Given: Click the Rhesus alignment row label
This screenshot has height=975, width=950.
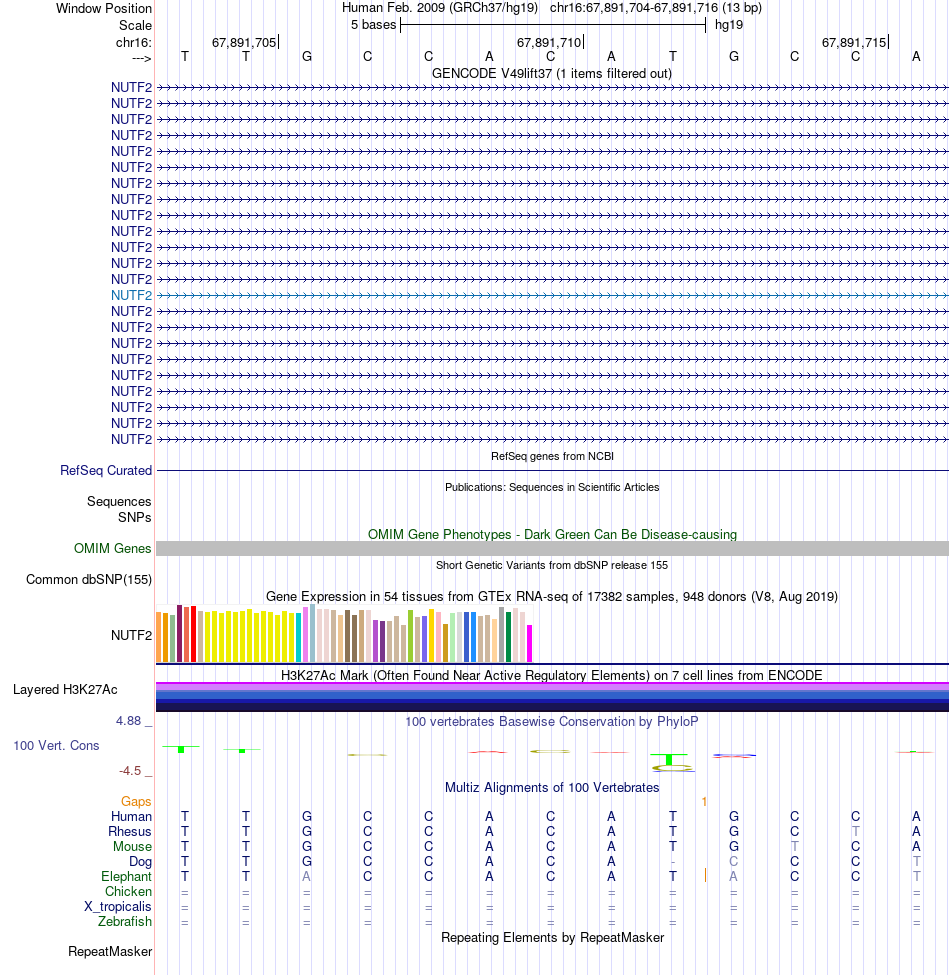Looking at the screenshot, I should click(129, 831).
